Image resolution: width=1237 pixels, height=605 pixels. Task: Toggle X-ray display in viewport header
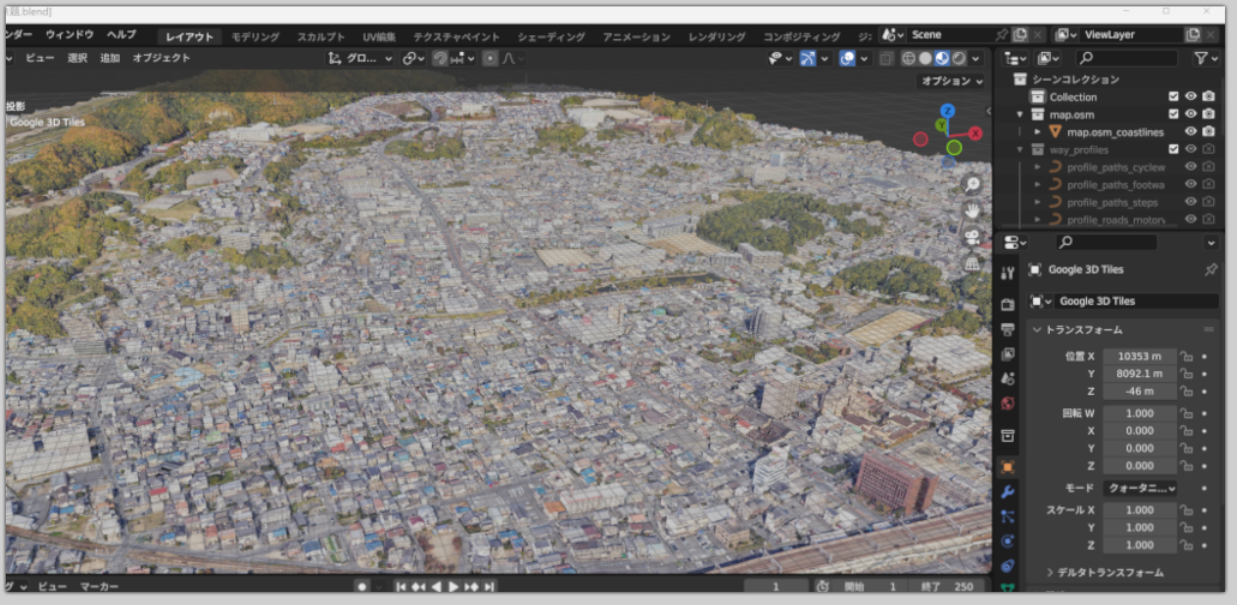887,58
